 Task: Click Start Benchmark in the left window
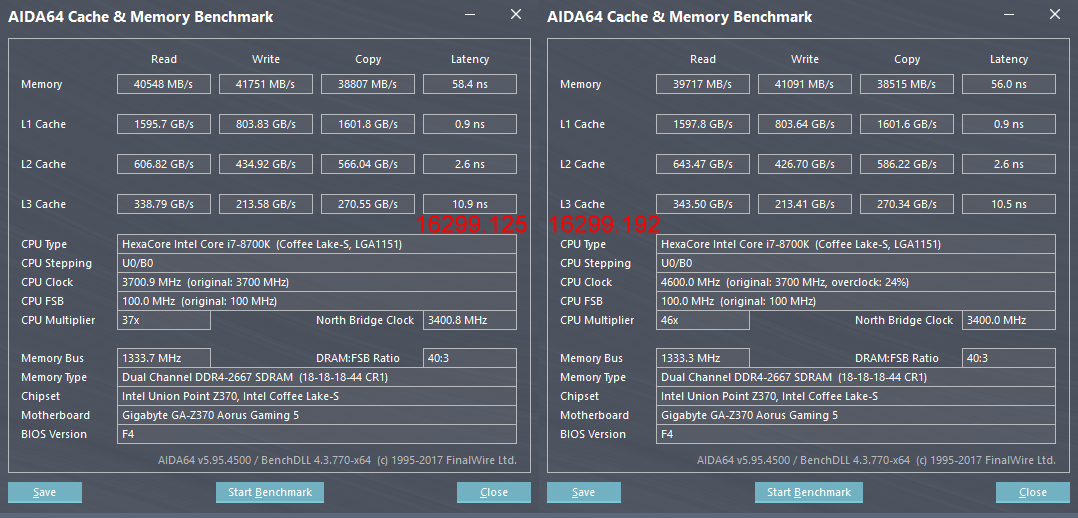coord(270,492)
